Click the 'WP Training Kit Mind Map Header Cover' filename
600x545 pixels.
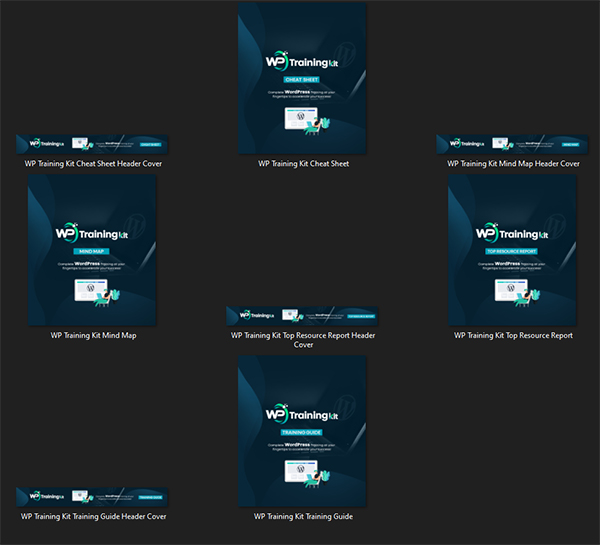tap(514, 164)
